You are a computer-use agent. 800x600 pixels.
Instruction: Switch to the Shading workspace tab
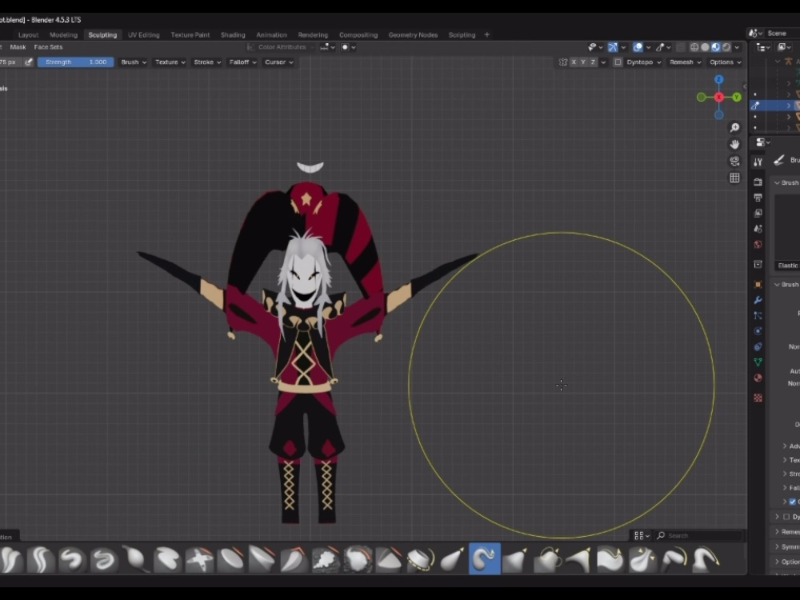(233, 35)
